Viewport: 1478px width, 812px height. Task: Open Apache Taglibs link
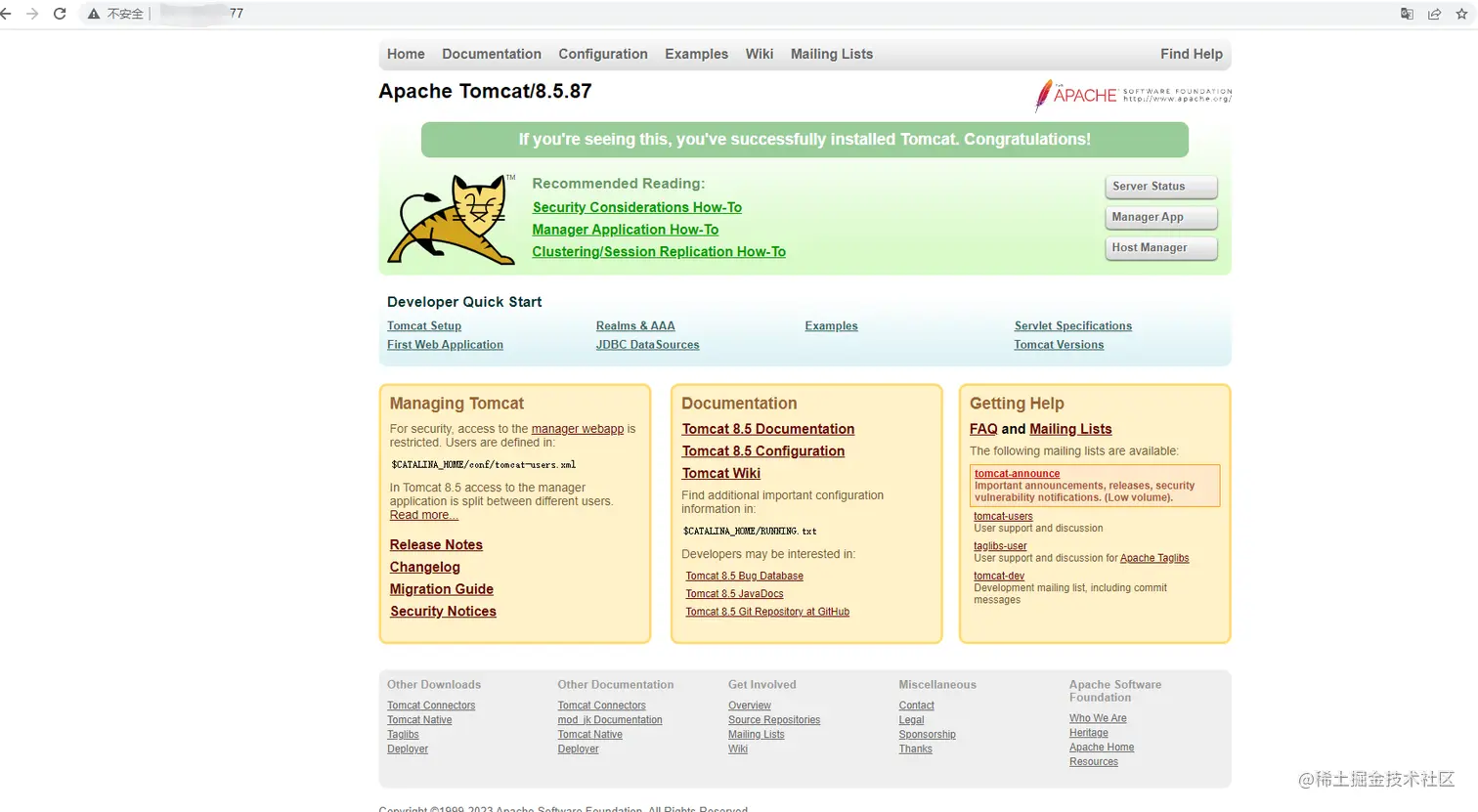[x=1154, y=558]
